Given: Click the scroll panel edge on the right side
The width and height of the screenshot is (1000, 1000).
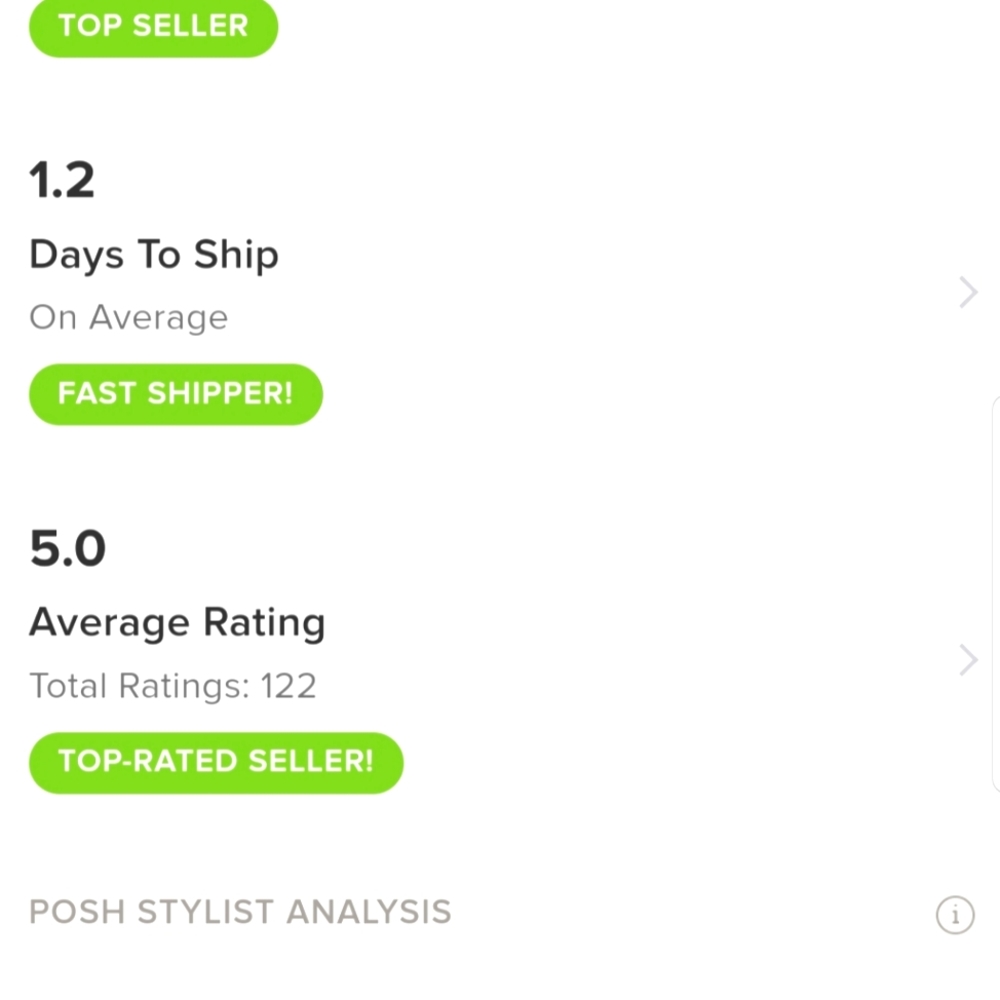Looking at the screenshot, I should (x=996, y=593).
